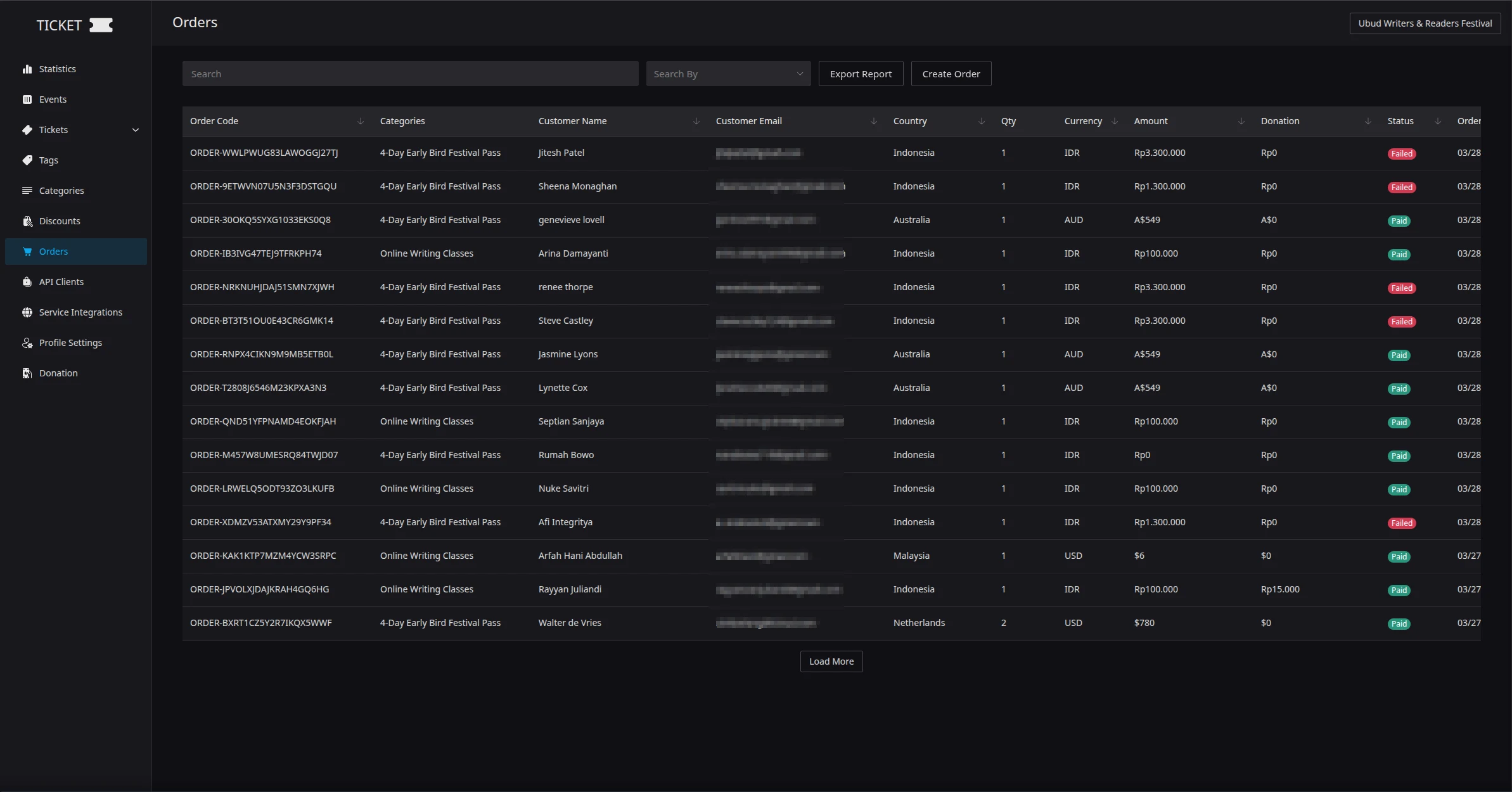Click the Events calendar icon in sidebar
This screenshot has width=1512, height=792.
tap(27, 99)
